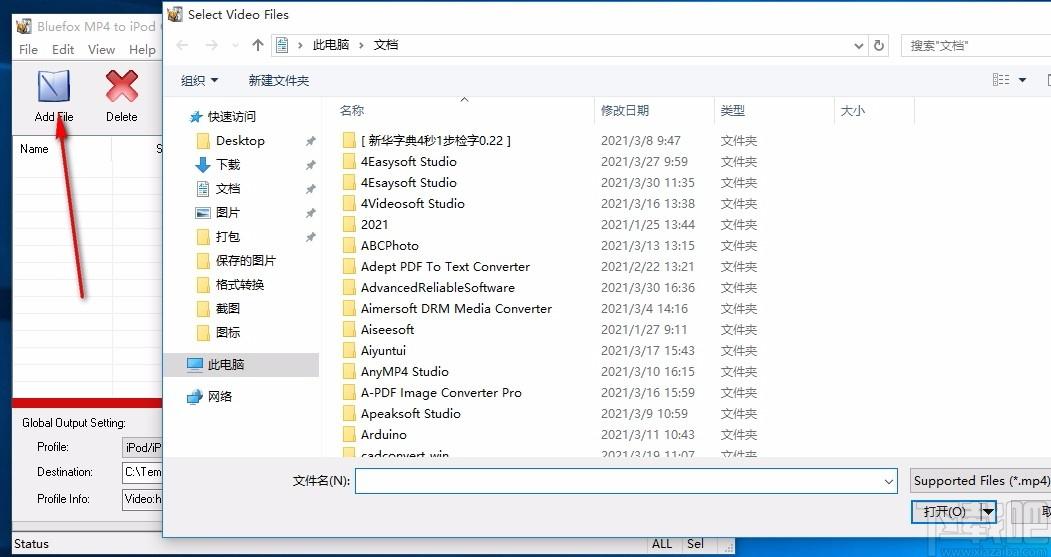Select the AdvancedReliableSoftware folder
The height and width of the screenshot is (557, 1051).
[x=438, y=288]
